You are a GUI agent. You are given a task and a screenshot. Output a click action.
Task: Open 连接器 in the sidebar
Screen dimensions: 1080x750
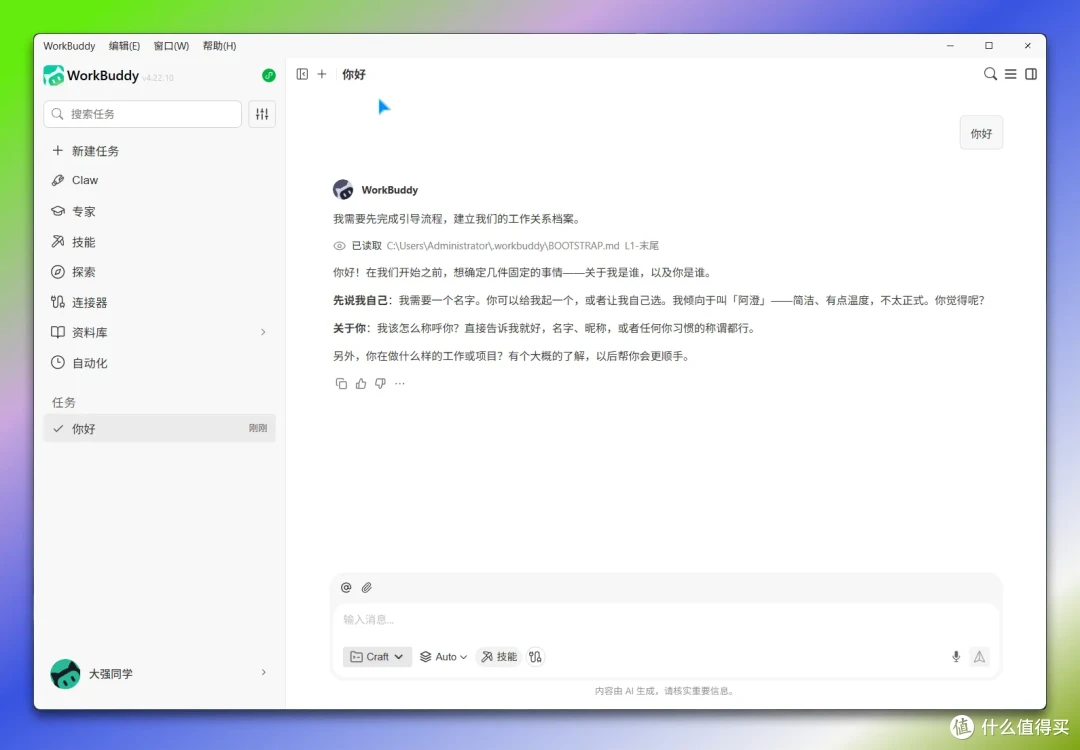click(x=160, y=302)
